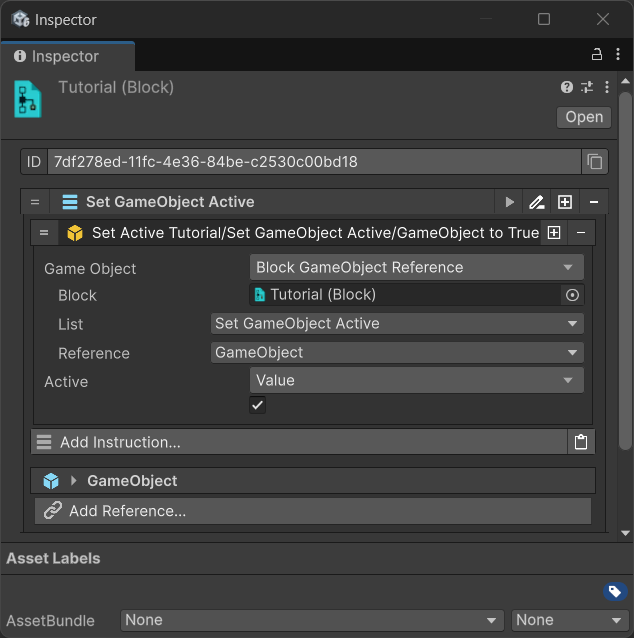634x638 pixels.
Task: Open Block GameObject Reference dropdown
Action: pyautogui.click(x=416, y=267)
